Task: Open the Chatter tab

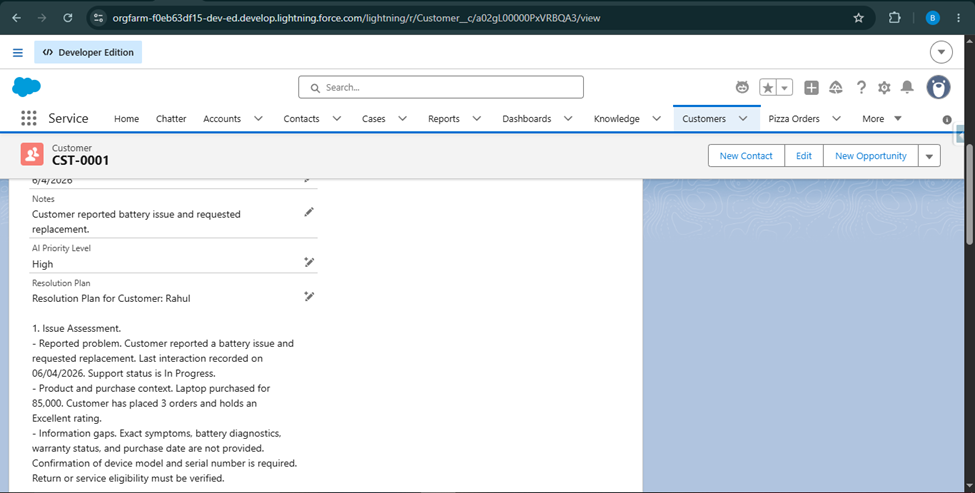Action: pyautogui.click(x=171, y=119)
